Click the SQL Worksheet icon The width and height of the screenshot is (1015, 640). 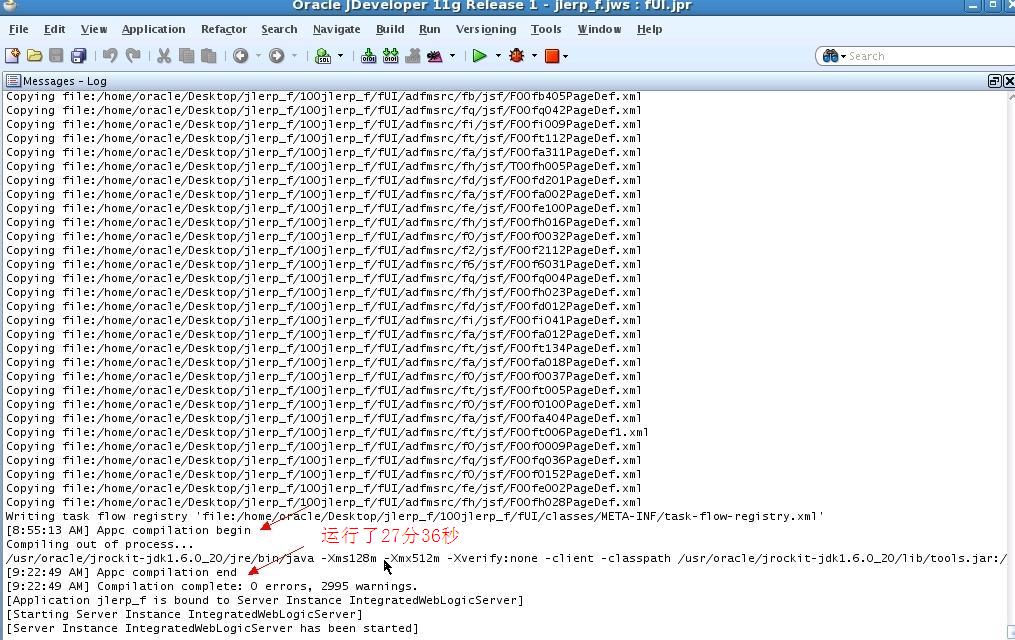click(x=323, y=56)
